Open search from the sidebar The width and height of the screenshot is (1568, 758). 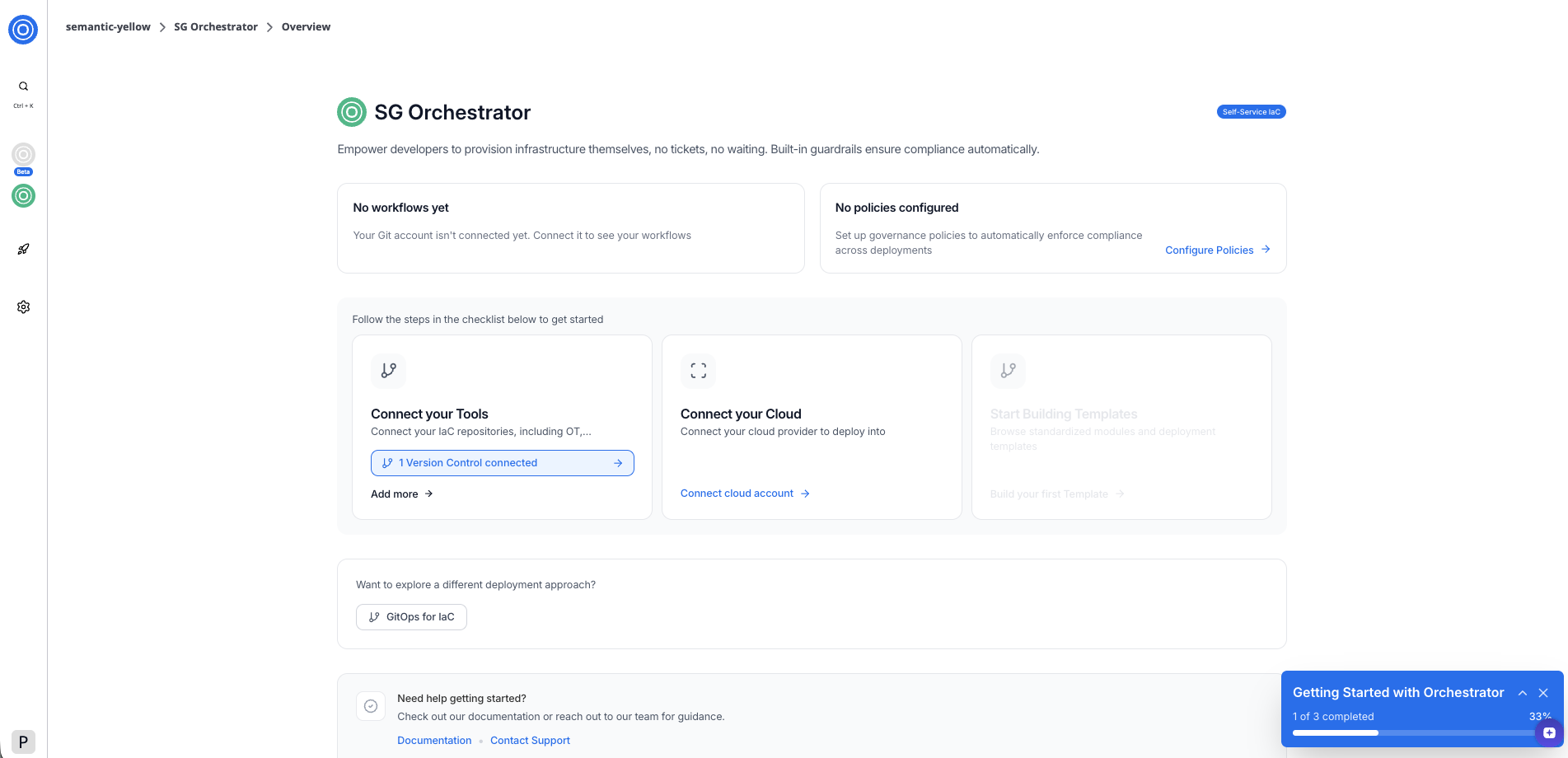pos(22,86)
